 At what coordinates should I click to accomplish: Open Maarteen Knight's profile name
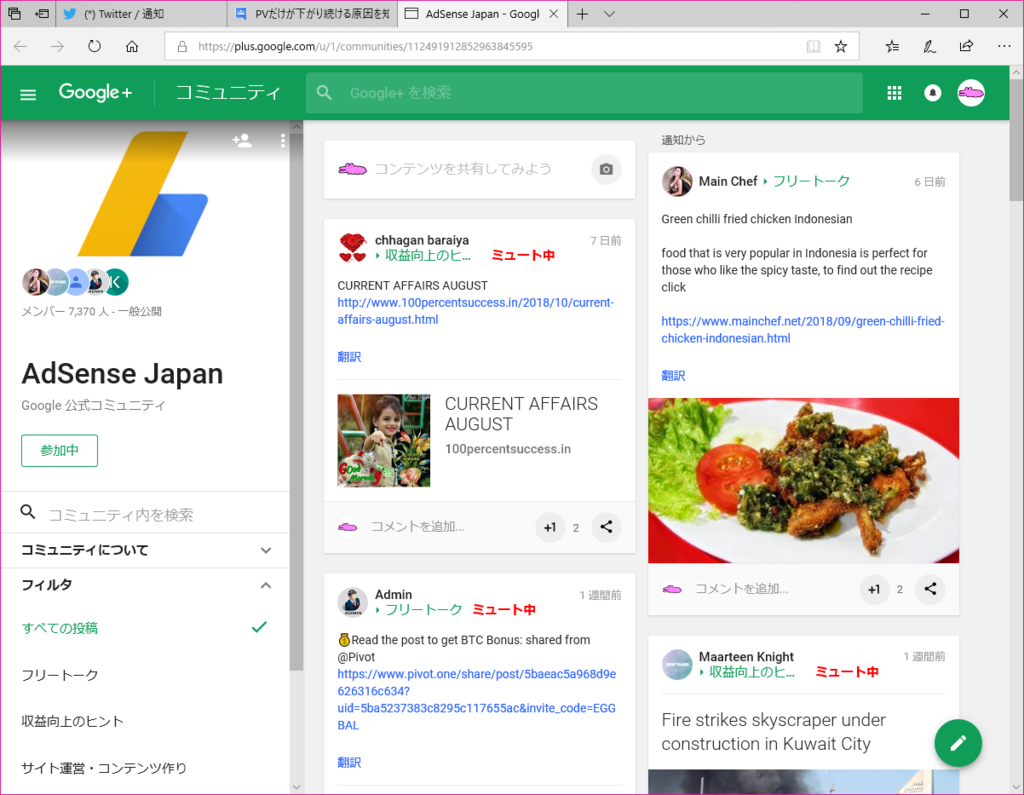coord(746,657)
